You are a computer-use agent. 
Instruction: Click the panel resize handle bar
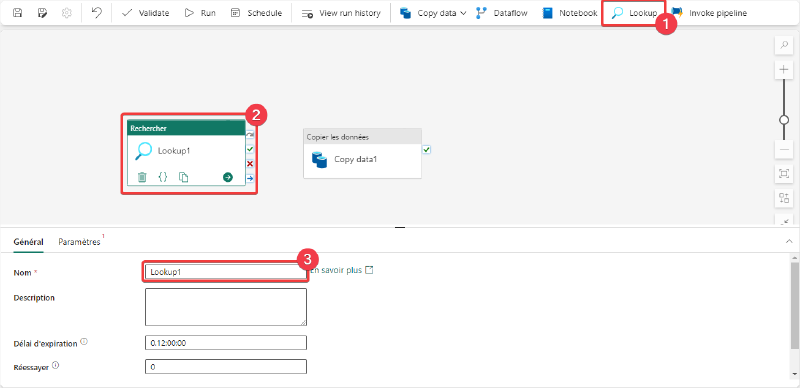point(400,228)
